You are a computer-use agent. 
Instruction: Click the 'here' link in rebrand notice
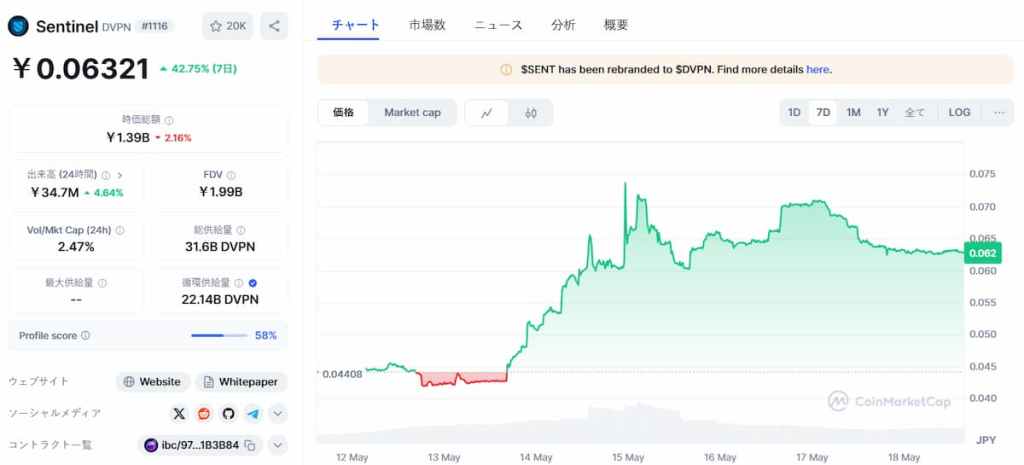coord(818,70)
